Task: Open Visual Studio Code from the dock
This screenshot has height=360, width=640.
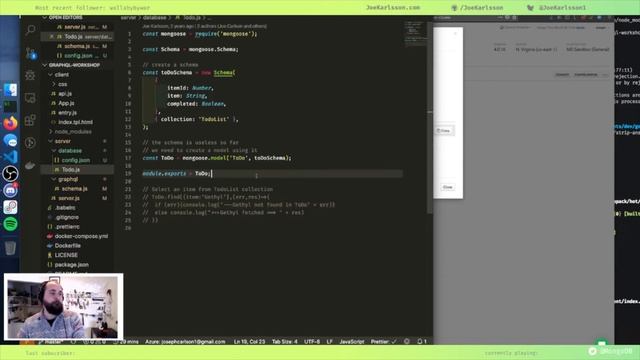Action: coord(10,157)
